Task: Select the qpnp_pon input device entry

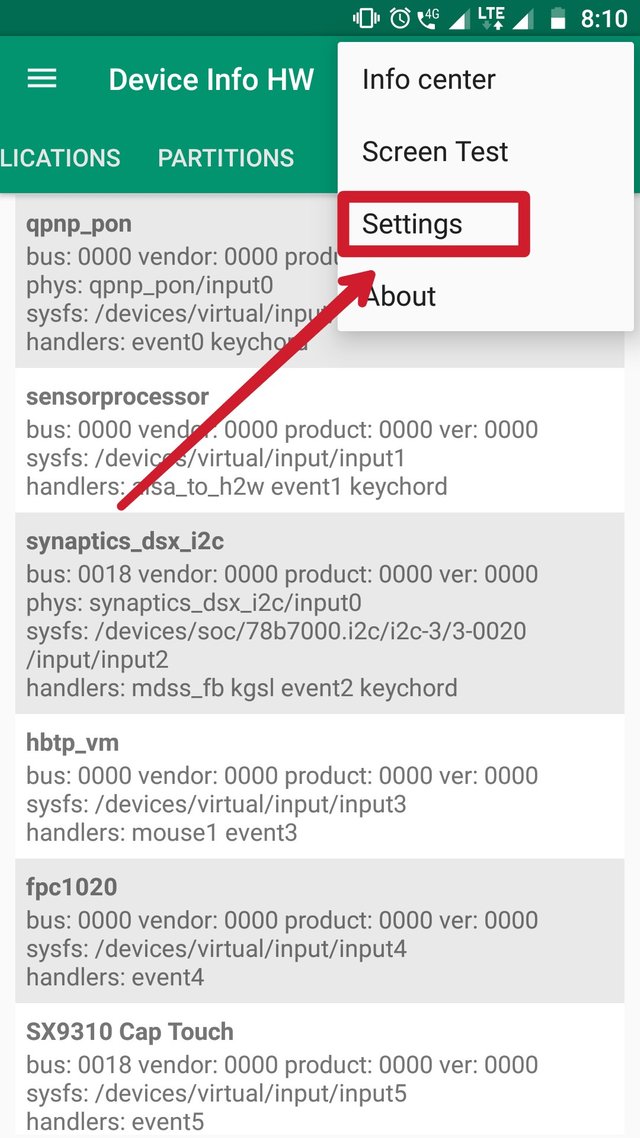Action: pos(170,282)
